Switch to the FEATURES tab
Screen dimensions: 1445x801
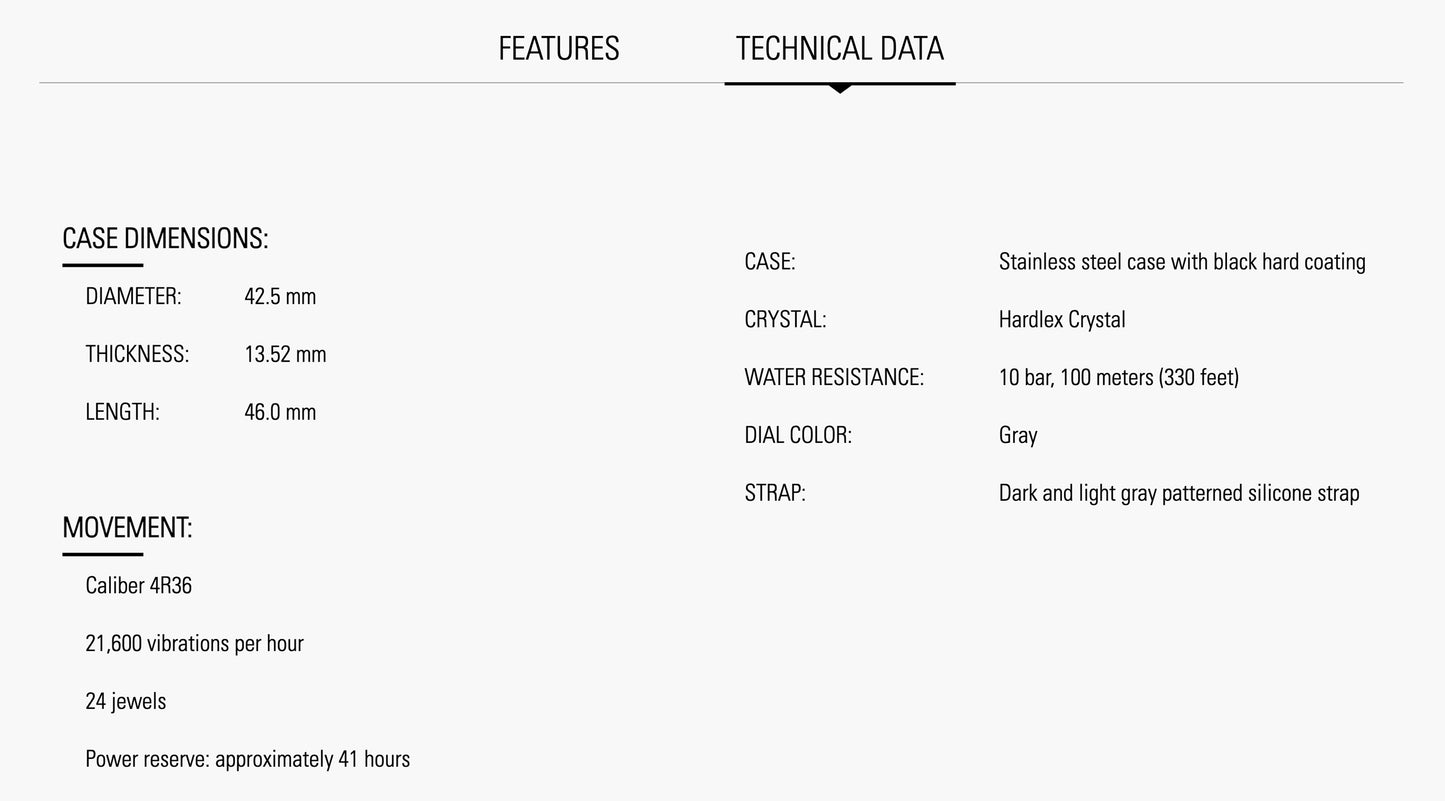coord(558,48)
